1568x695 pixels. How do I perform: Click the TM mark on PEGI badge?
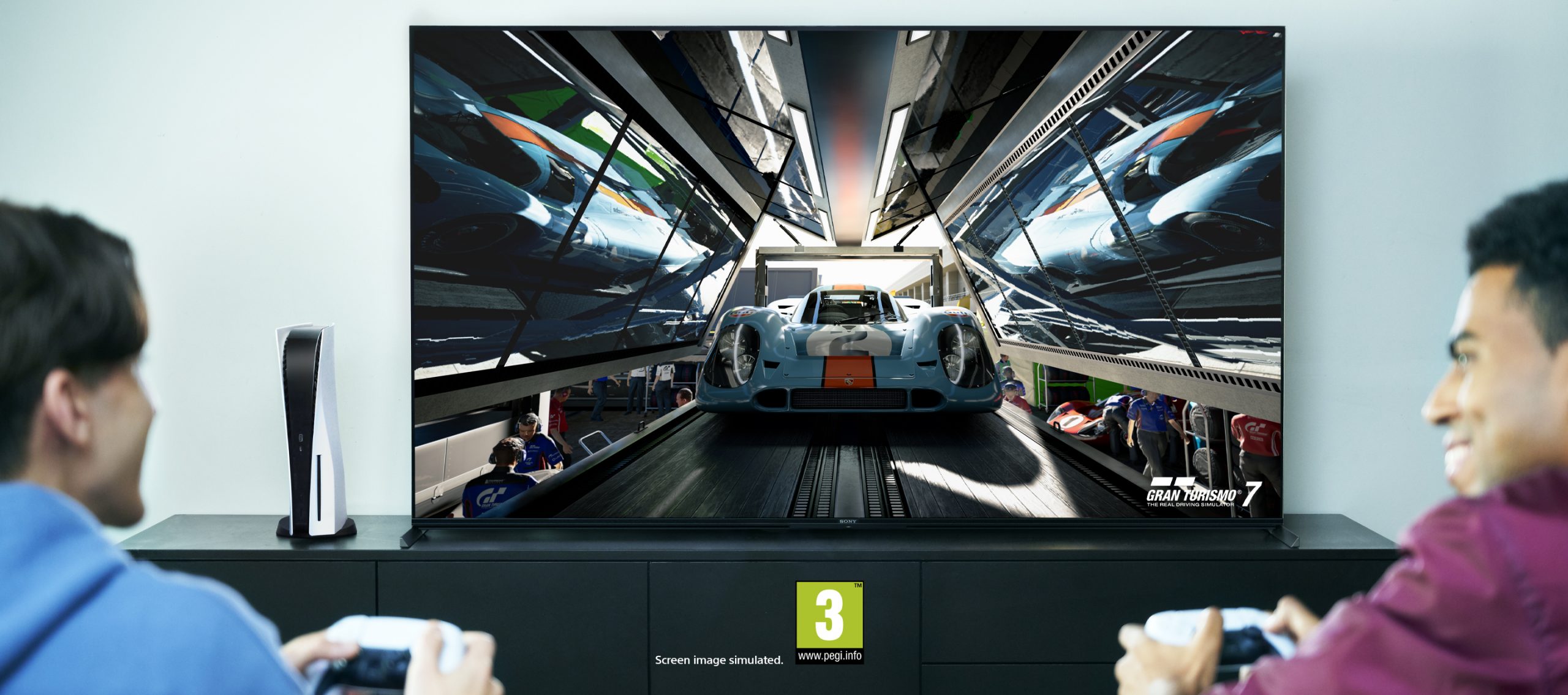(x=858, y=586)
